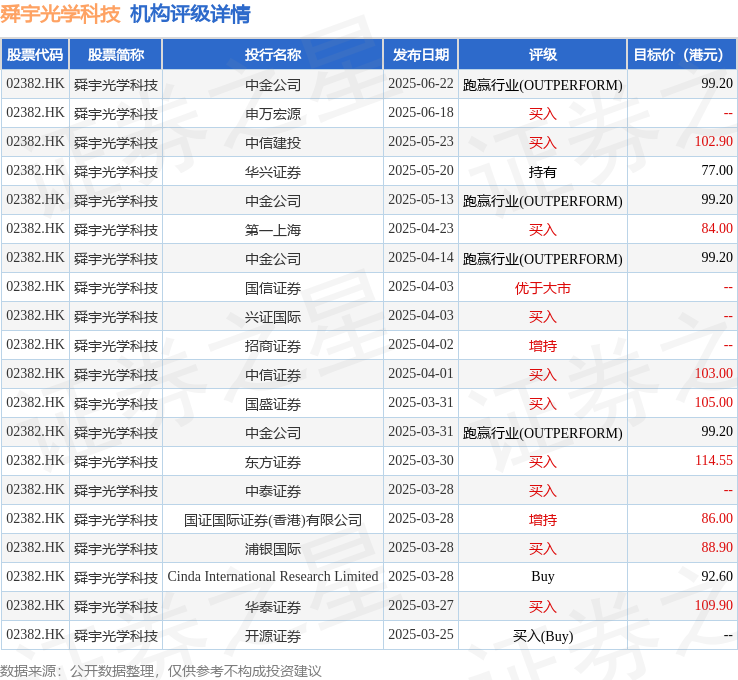The image size is (738, 680).
Task: Click the date 2025-04-23
Action: click(421, 228)
